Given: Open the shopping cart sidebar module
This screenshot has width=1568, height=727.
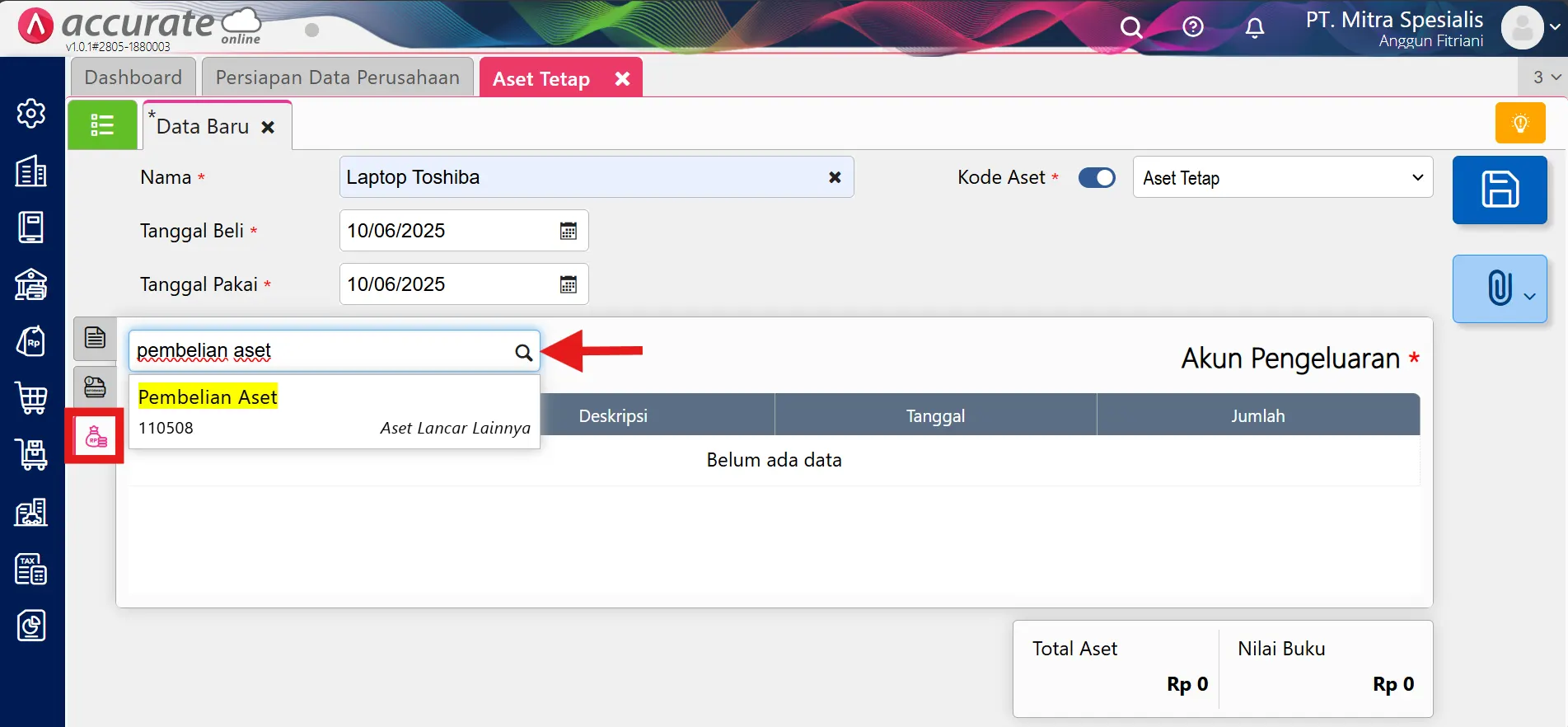Looking at the screenshot, I should (x=31, y=398).
